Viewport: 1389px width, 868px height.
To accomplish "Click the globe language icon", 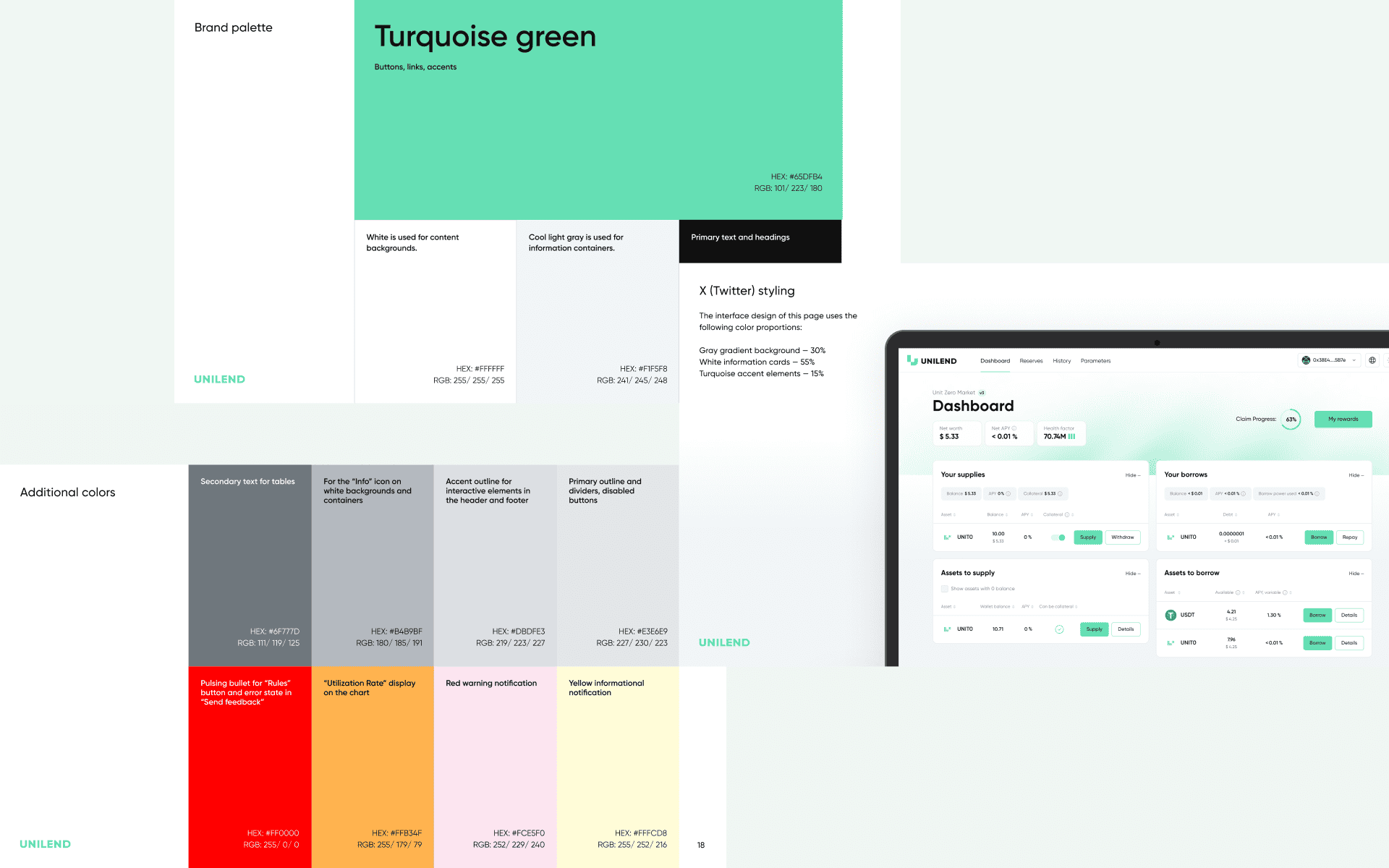I will pyautogui.click(x=1372, y=360).
